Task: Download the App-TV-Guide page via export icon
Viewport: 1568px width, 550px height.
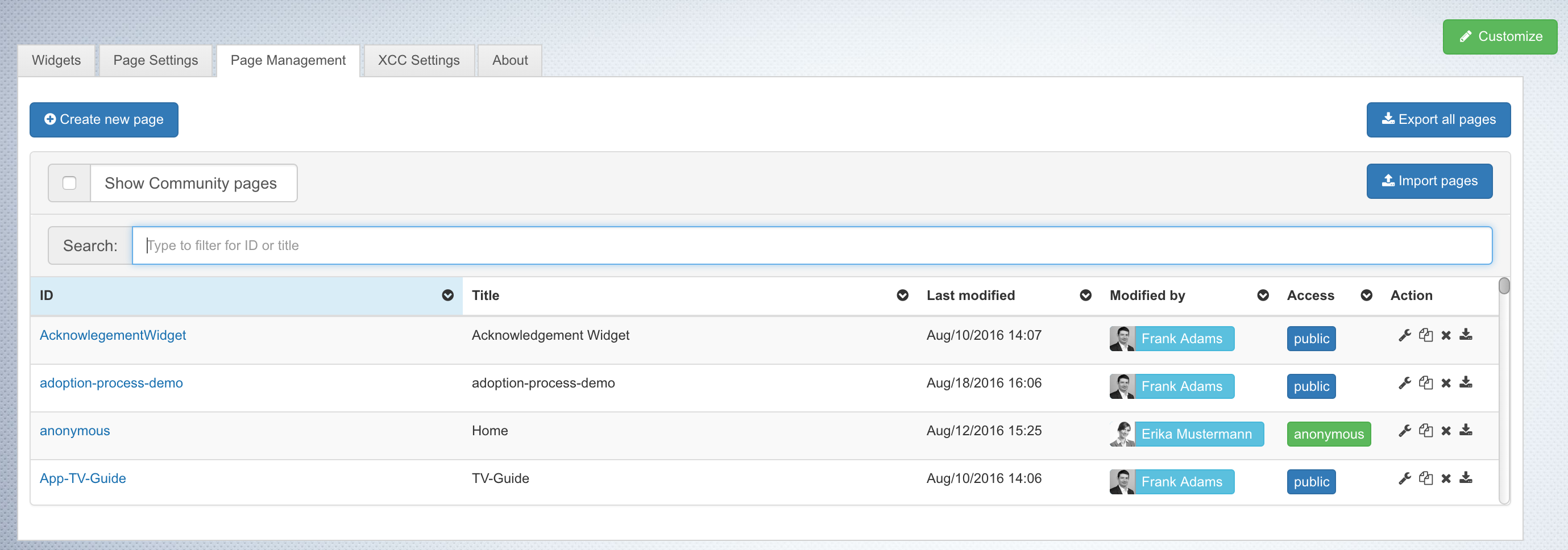Action: point(1466,478)
